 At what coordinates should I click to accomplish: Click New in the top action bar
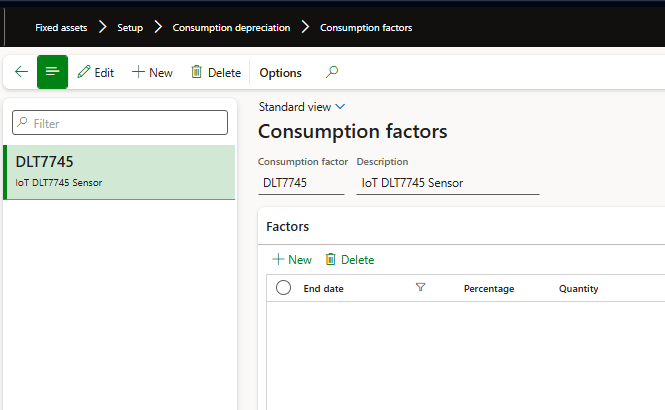[x=152, y=73]
